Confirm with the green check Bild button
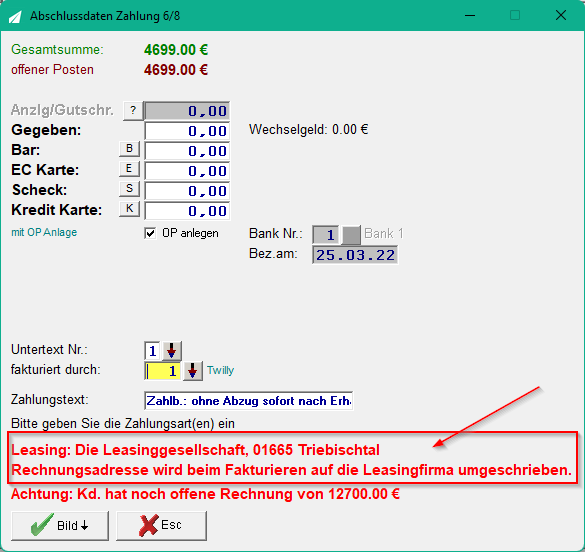Image resolution: width=585 pixels, height=552 pixels. [x=60, y=526]
